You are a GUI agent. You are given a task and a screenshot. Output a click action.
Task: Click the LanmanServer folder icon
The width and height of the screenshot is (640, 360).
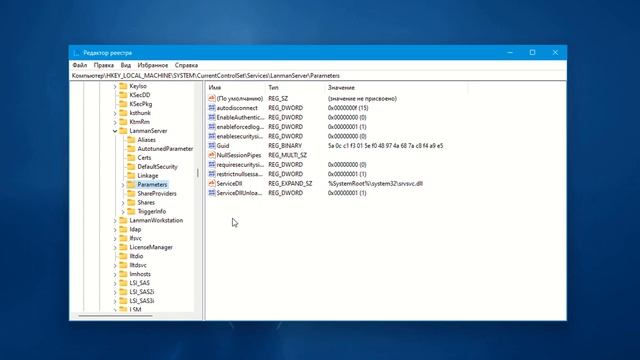pos(123,131)
